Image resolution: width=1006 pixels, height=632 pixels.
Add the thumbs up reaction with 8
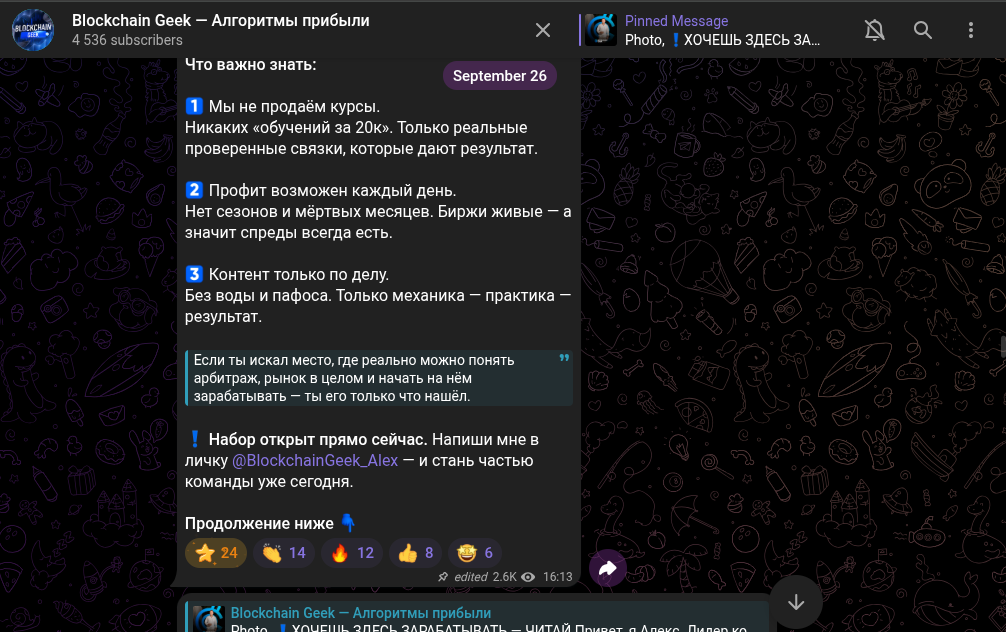(x=415, y=553)
